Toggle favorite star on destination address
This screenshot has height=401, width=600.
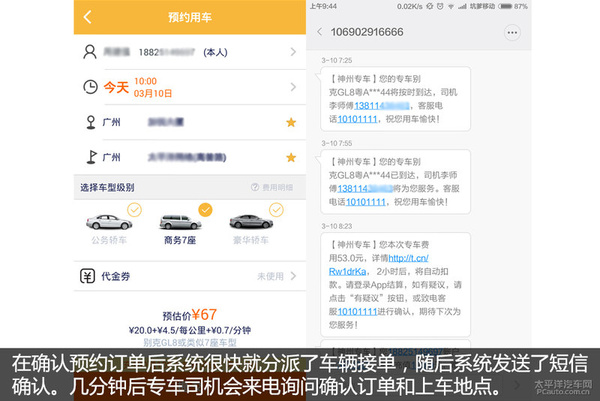(291, 157)
